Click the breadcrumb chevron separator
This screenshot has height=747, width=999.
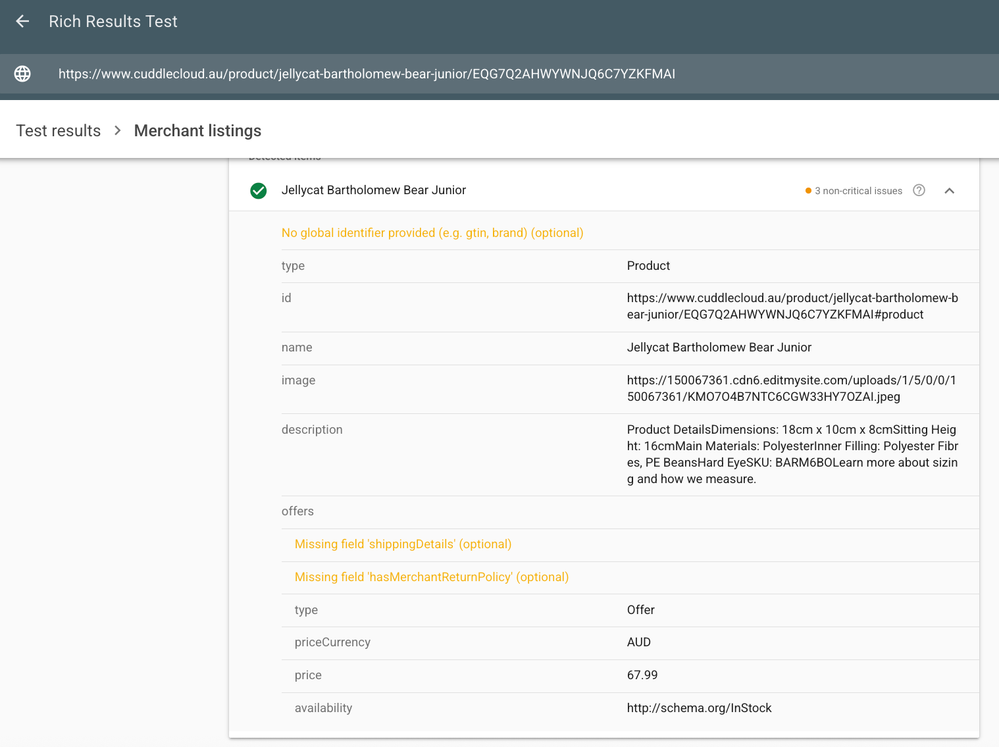pyautogui.click(x=117, y=131)
